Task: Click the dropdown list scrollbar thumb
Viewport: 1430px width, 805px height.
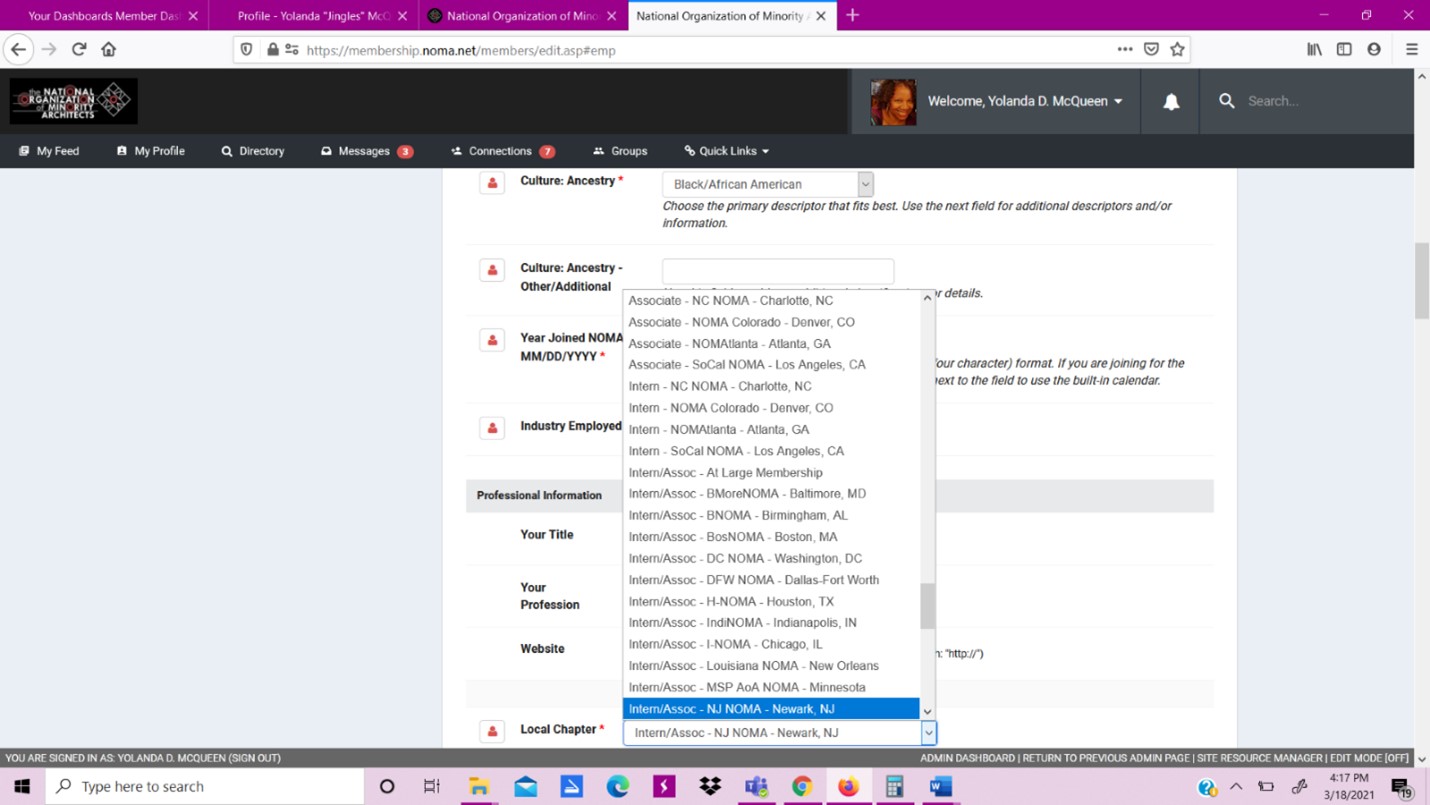Action: [927, 606]
